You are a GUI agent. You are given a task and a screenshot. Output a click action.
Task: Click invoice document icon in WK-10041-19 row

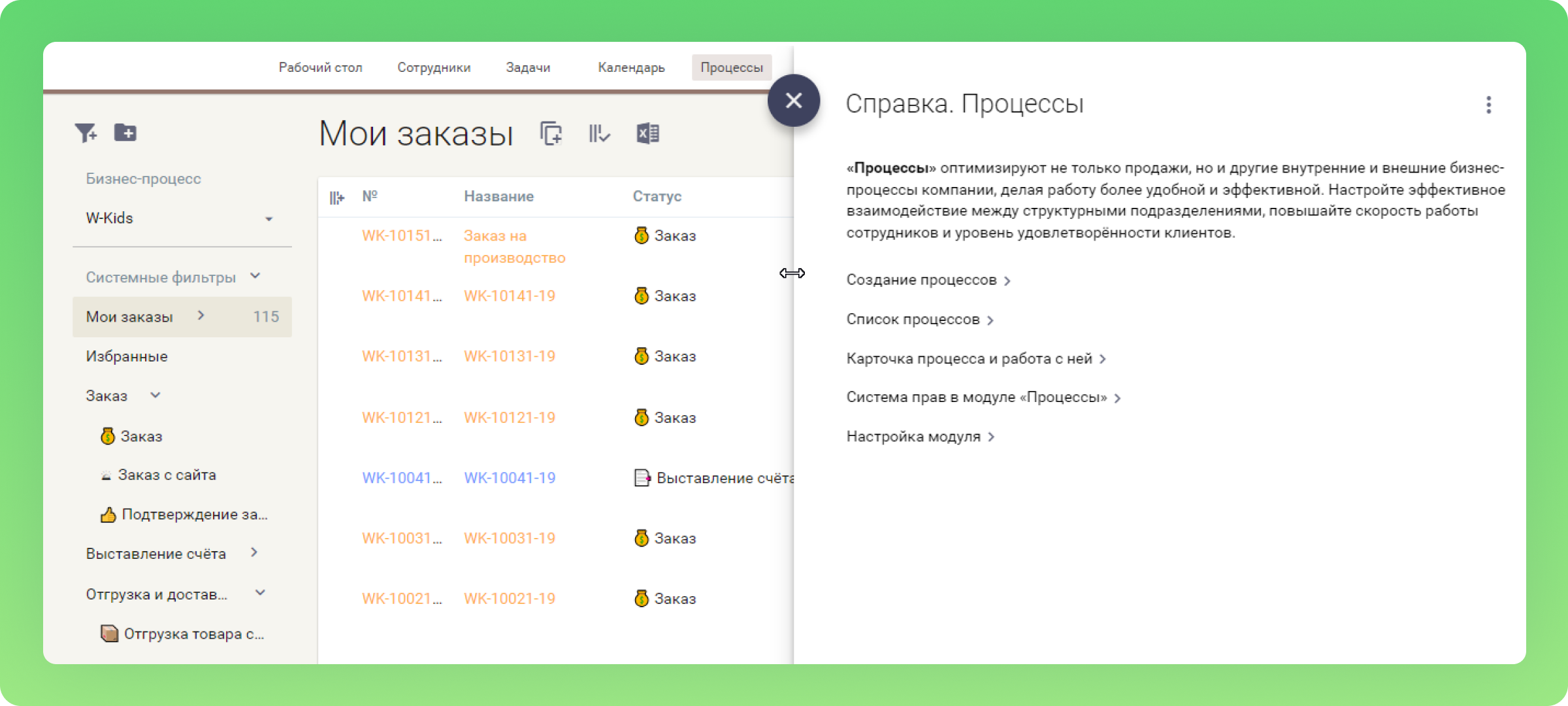click(642, 478)
